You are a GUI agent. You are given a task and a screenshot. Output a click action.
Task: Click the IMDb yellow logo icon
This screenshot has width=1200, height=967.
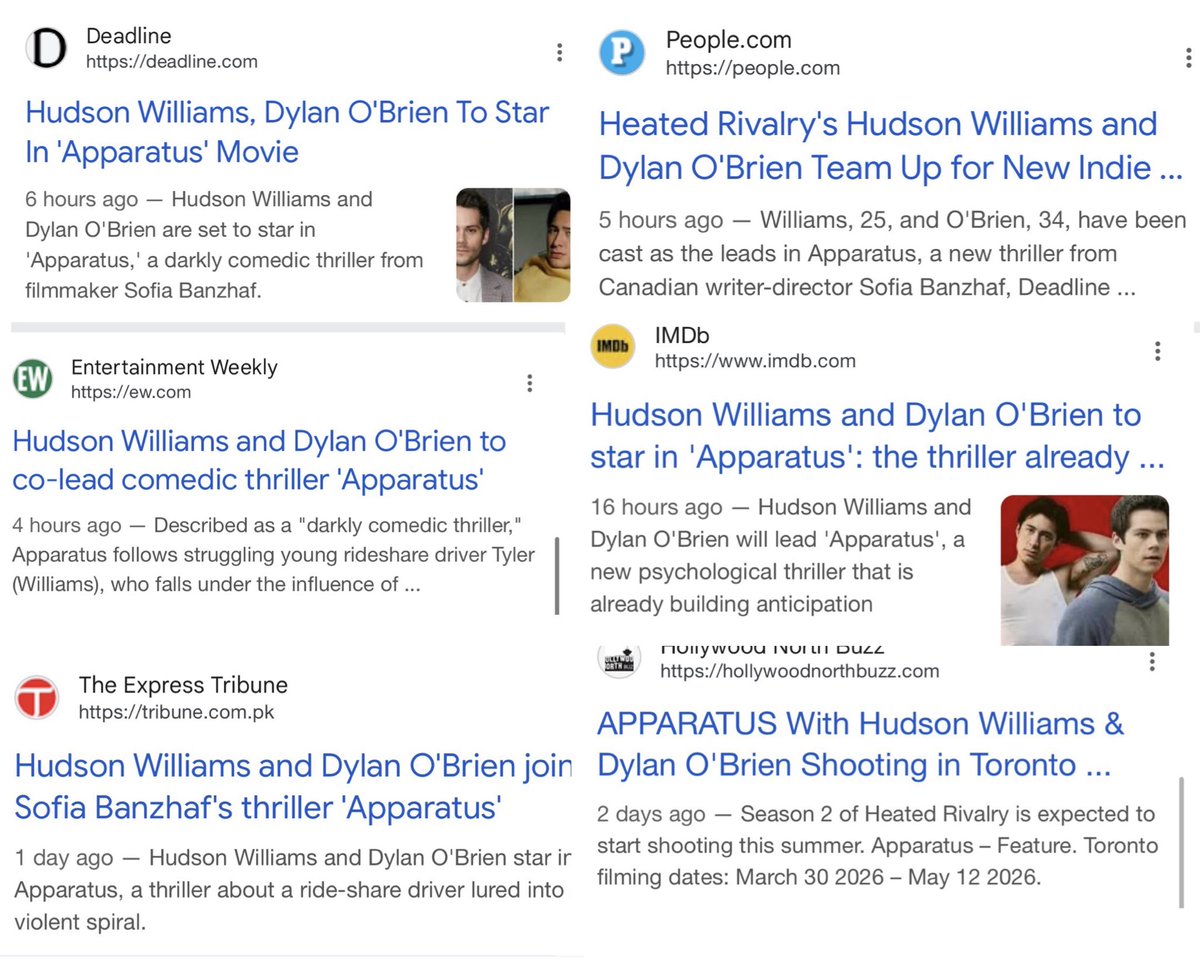click(x=613, y=346)
